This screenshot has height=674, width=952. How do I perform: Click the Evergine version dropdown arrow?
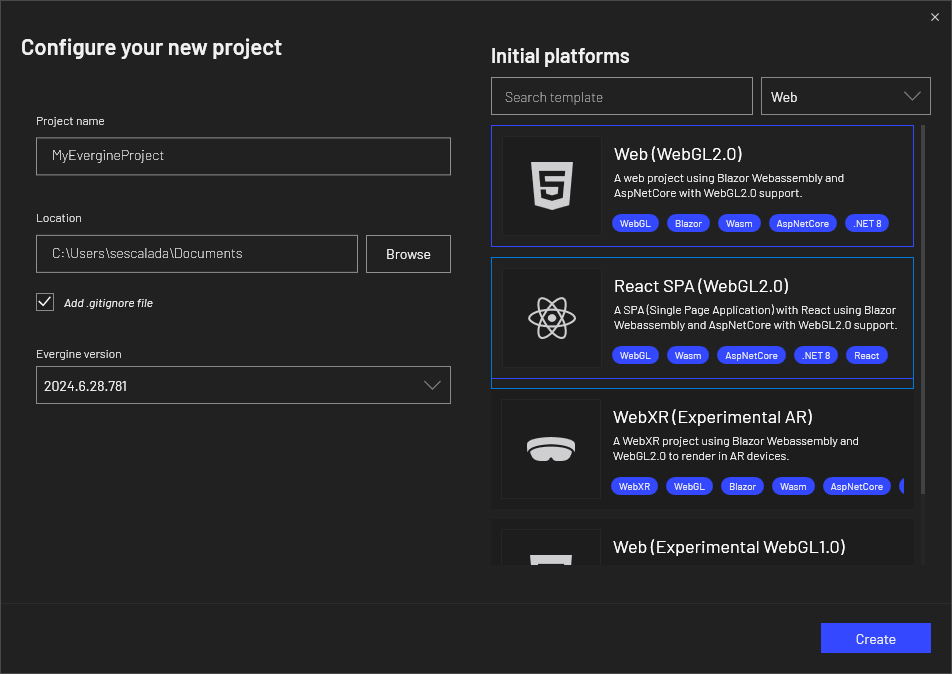432,385
